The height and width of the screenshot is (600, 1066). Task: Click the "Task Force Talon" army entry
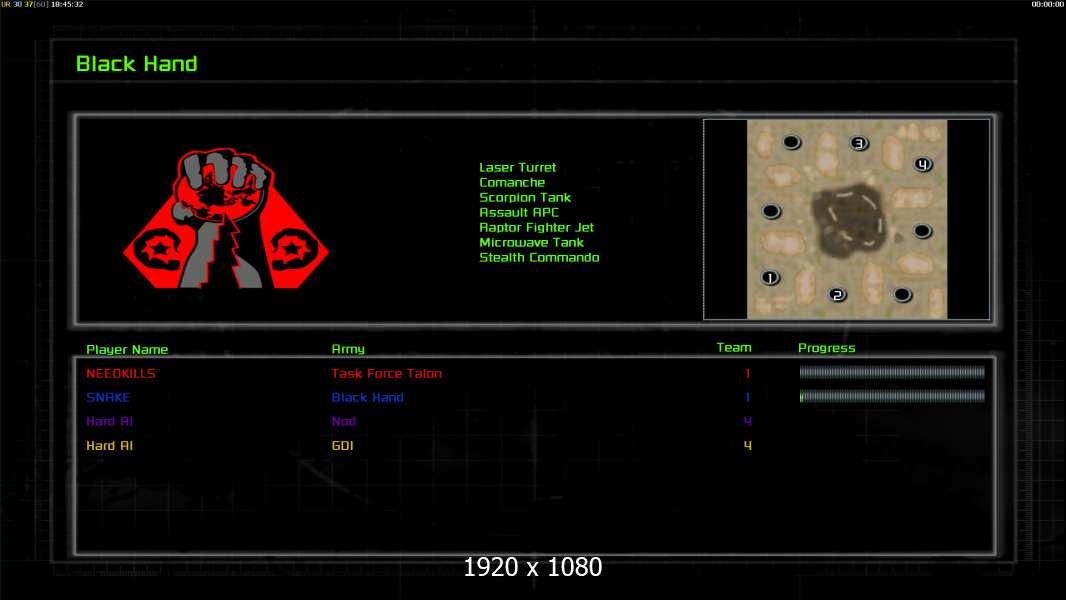tap(387, 373)
